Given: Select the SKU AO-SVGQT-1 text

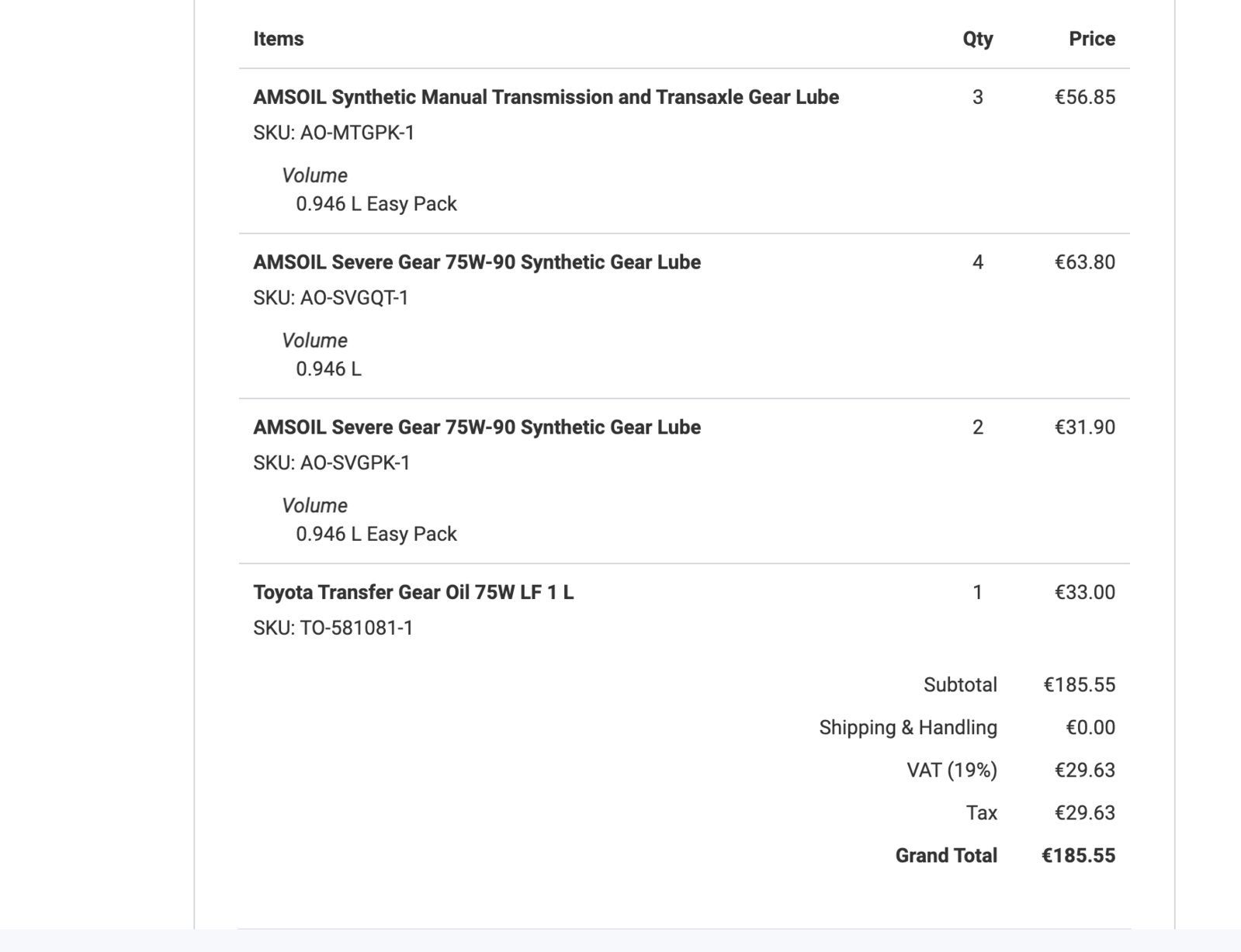Looking at the screenshot, I should [331, 298].
